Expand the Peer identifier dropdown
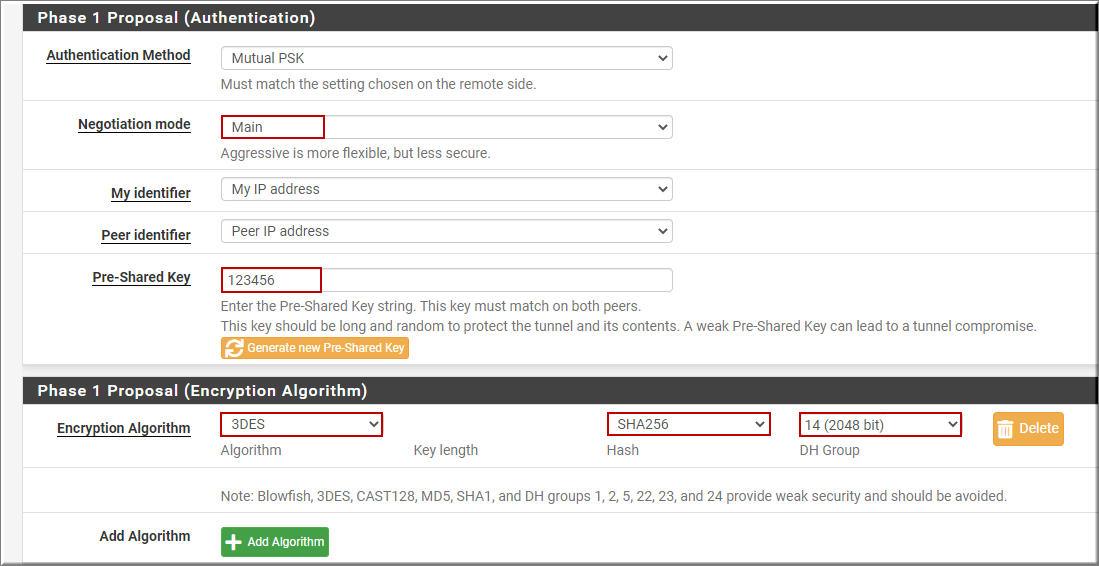The width and height of the screenshot is (1099, 566). pos(446,231)
